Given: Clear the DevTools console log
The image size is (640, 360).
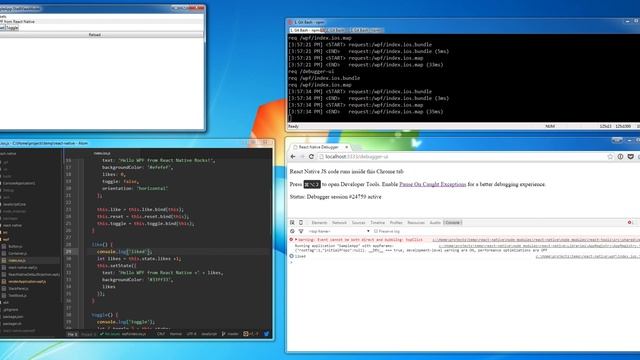Looking at the screenshot, I should pyautogui.click(x=292, y=231).
